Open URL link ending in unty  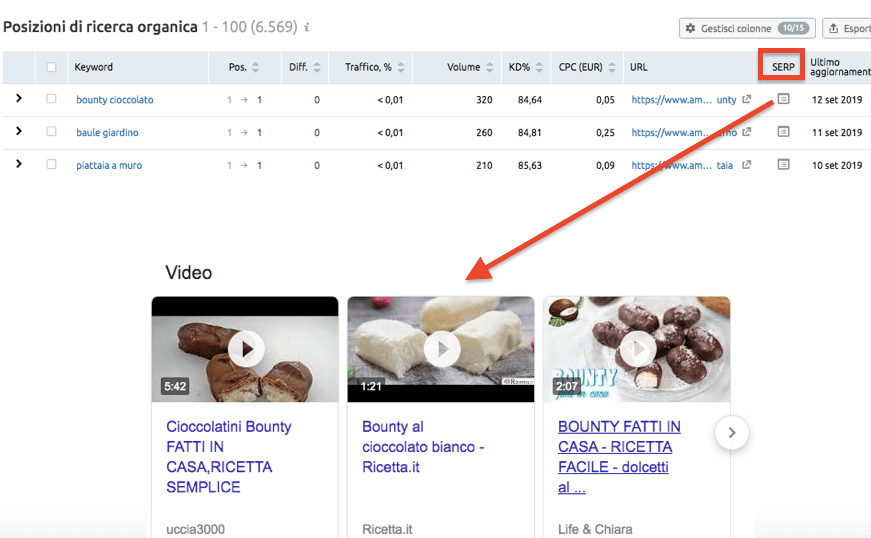point(684,100)
